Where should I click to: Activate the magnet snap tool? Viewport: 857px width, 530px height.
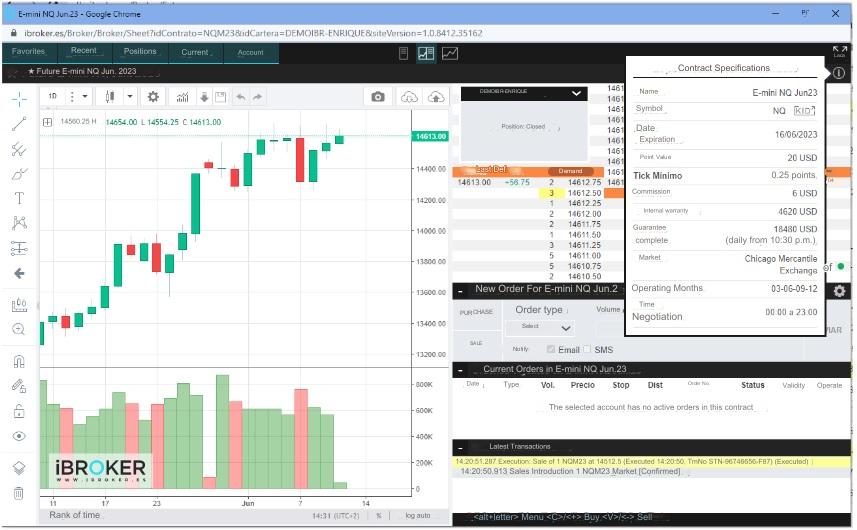pyautogui.click(x=19, y=361)
